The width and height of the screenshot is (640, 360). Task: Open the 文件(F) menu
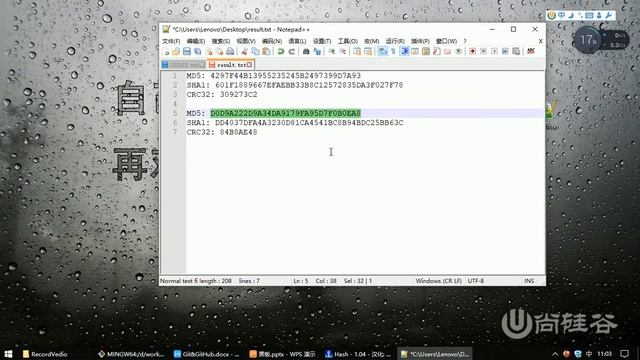[x=171, y=41]
